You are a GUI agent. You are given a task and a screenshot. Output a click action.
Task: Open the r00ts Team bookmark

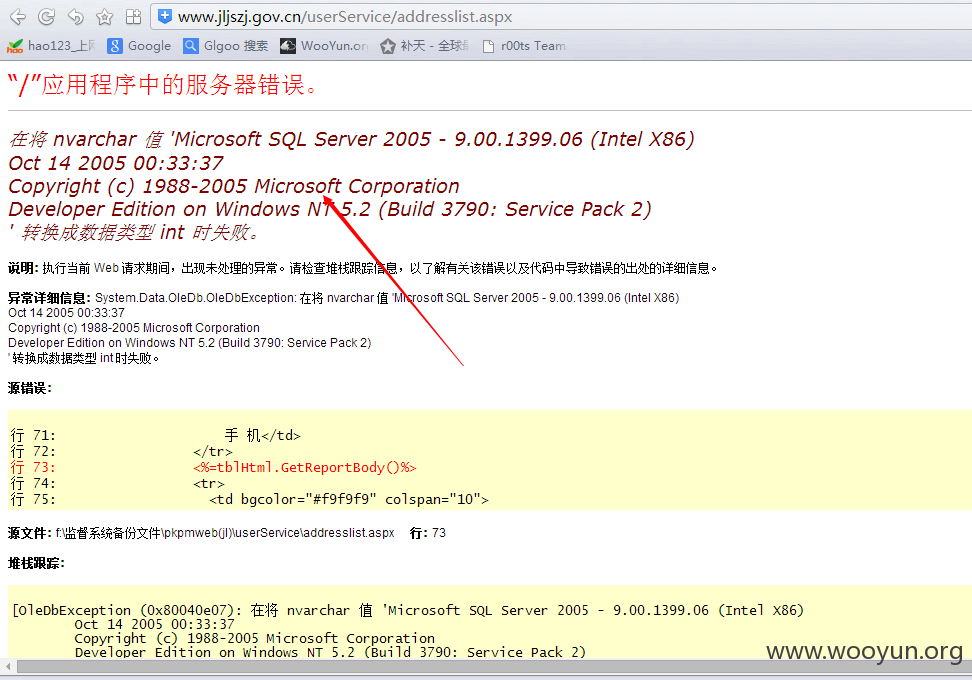[524, 46]
